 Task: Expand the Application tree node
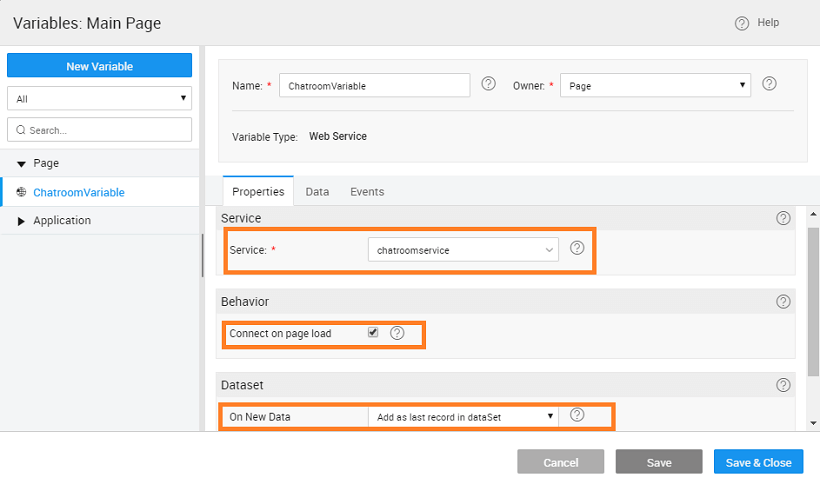click(22, 221)
